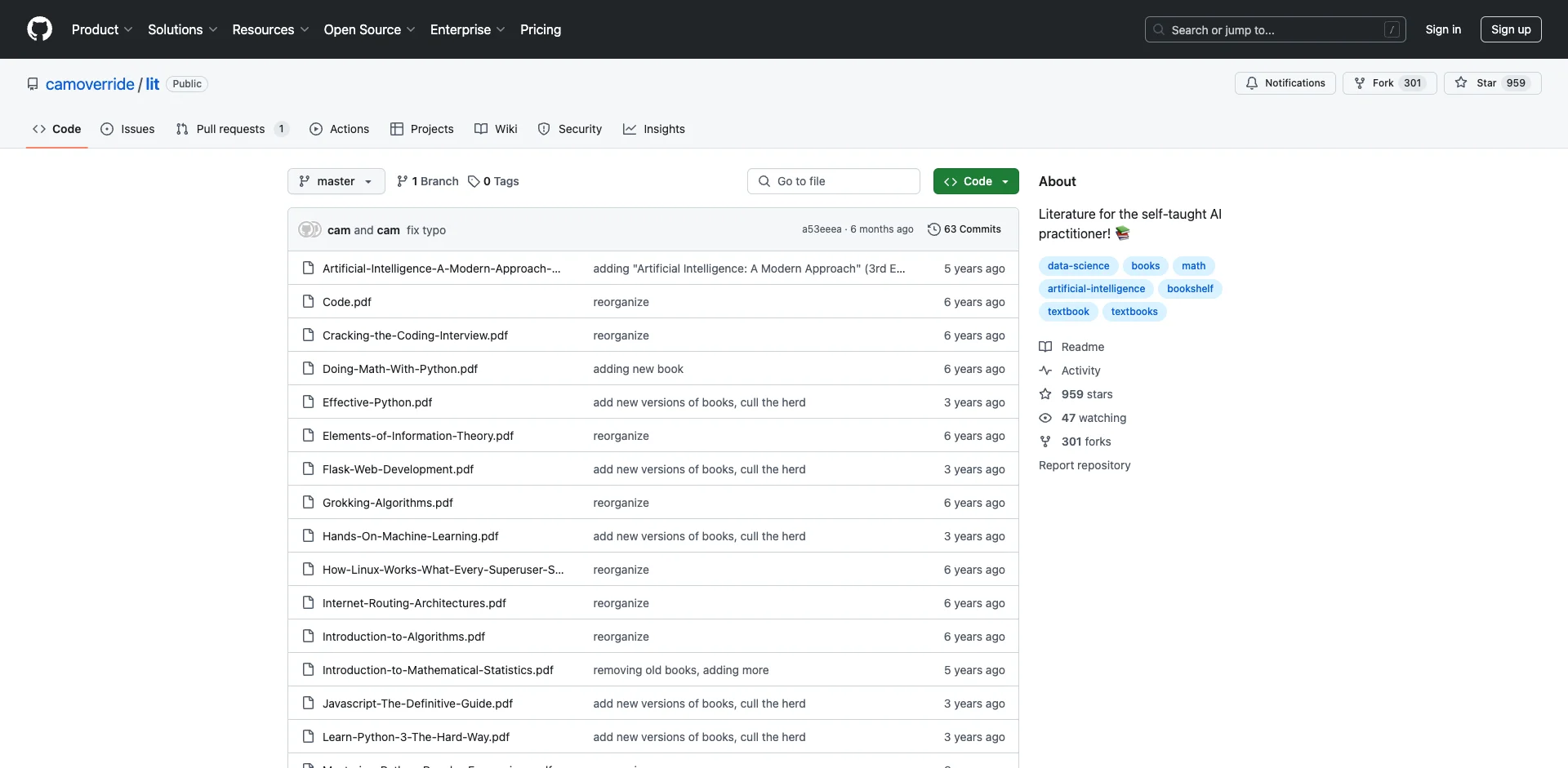
Task: Open the camoverride owner link
Action: pos(90,84)
